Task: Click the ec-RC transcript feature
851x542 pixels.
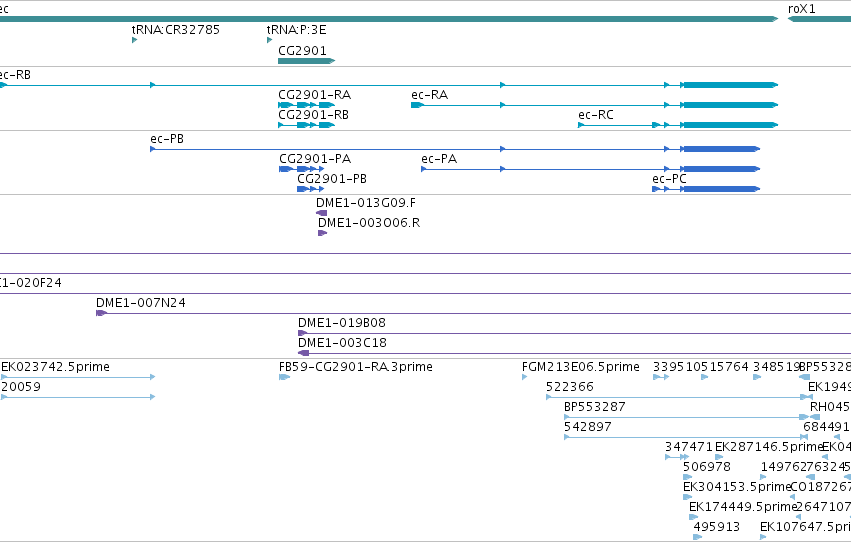Action: point(678,125)
